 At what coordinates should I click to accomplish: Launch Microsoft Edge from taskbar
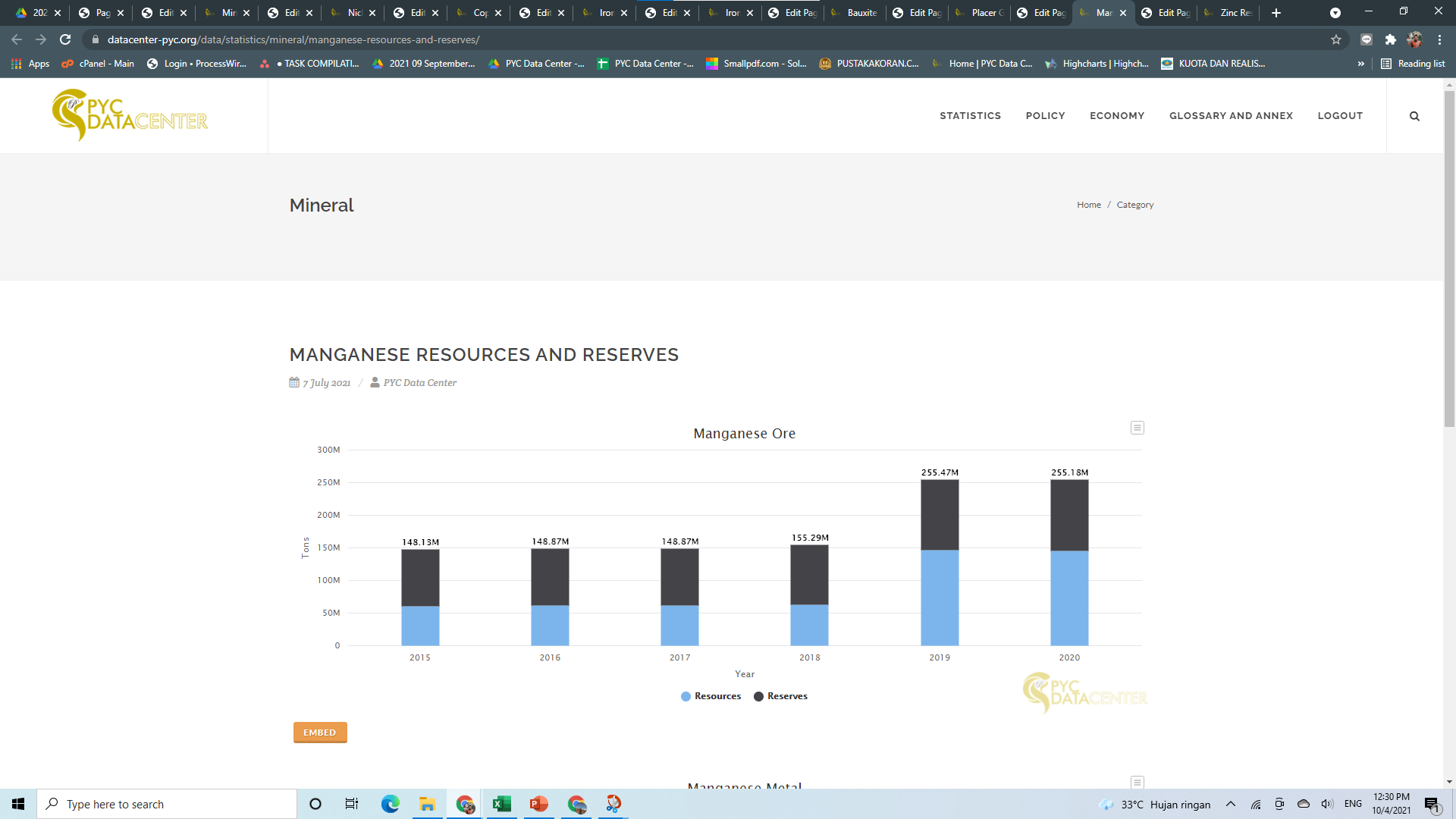(390, 804)
